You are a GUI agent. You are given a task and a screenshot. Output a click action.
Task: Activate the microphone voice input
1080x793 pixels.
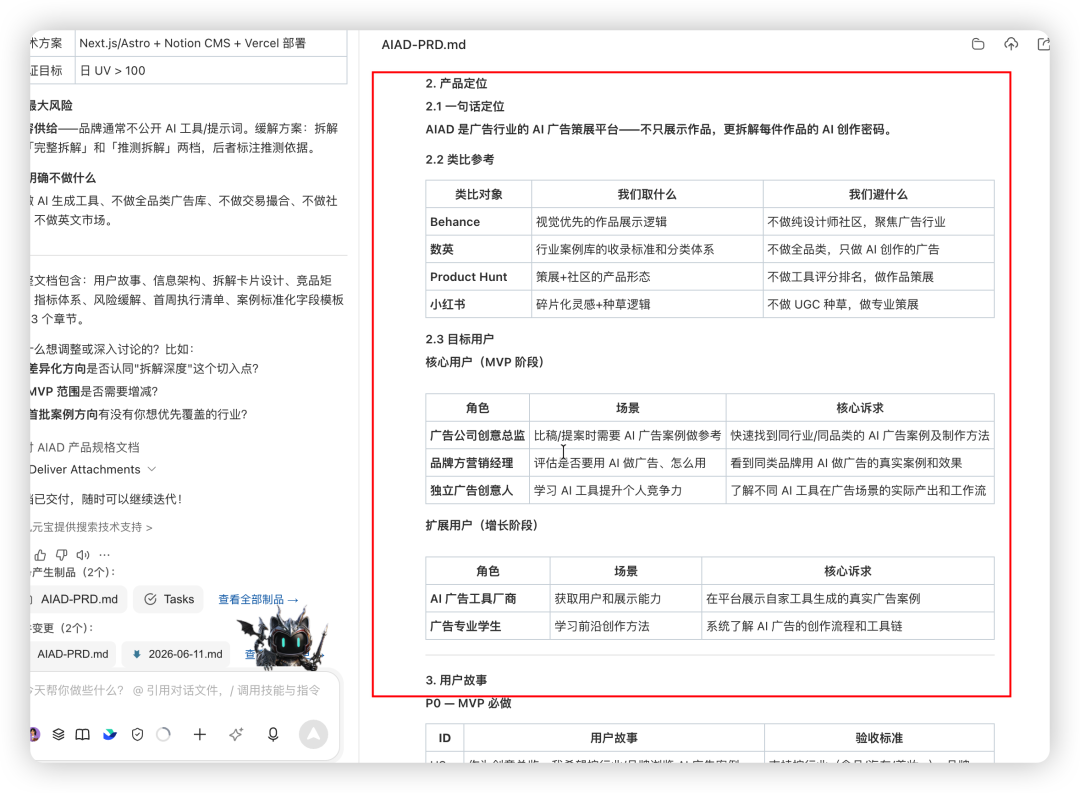(x=273, y=734)
